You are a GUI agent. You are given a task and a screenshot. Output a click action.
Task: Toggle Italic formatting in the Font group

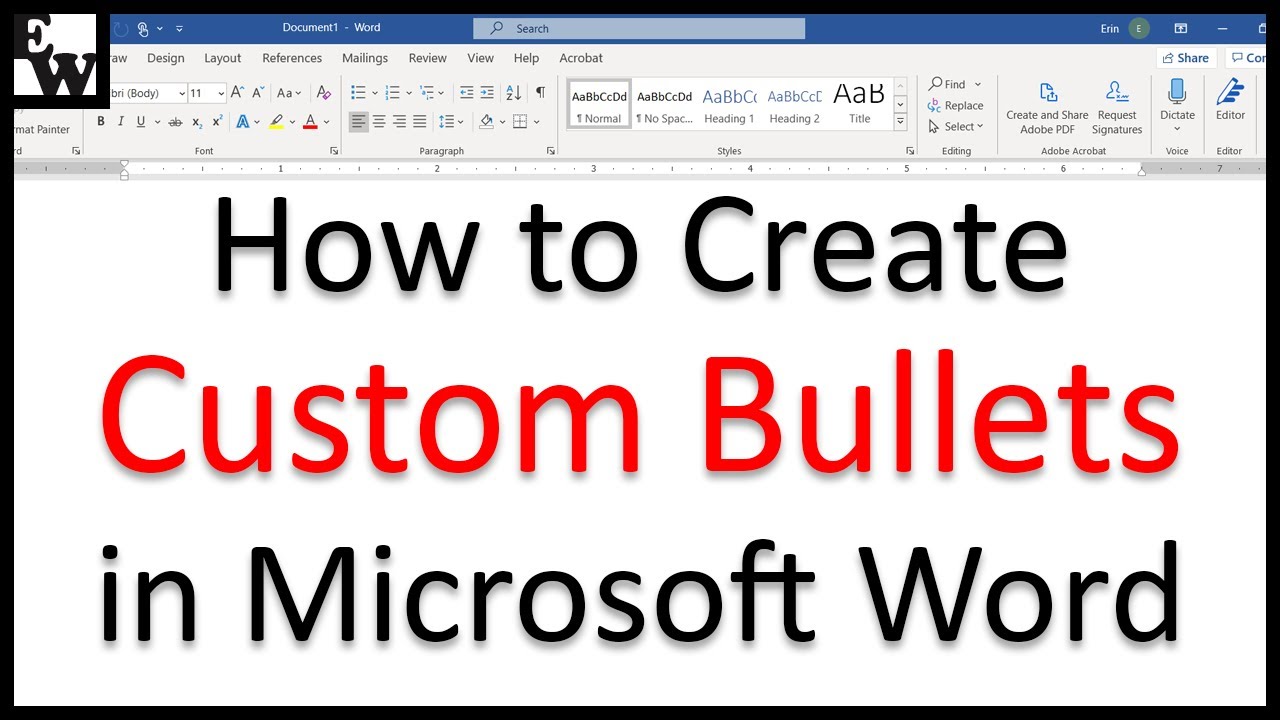[x=121, y=122]
